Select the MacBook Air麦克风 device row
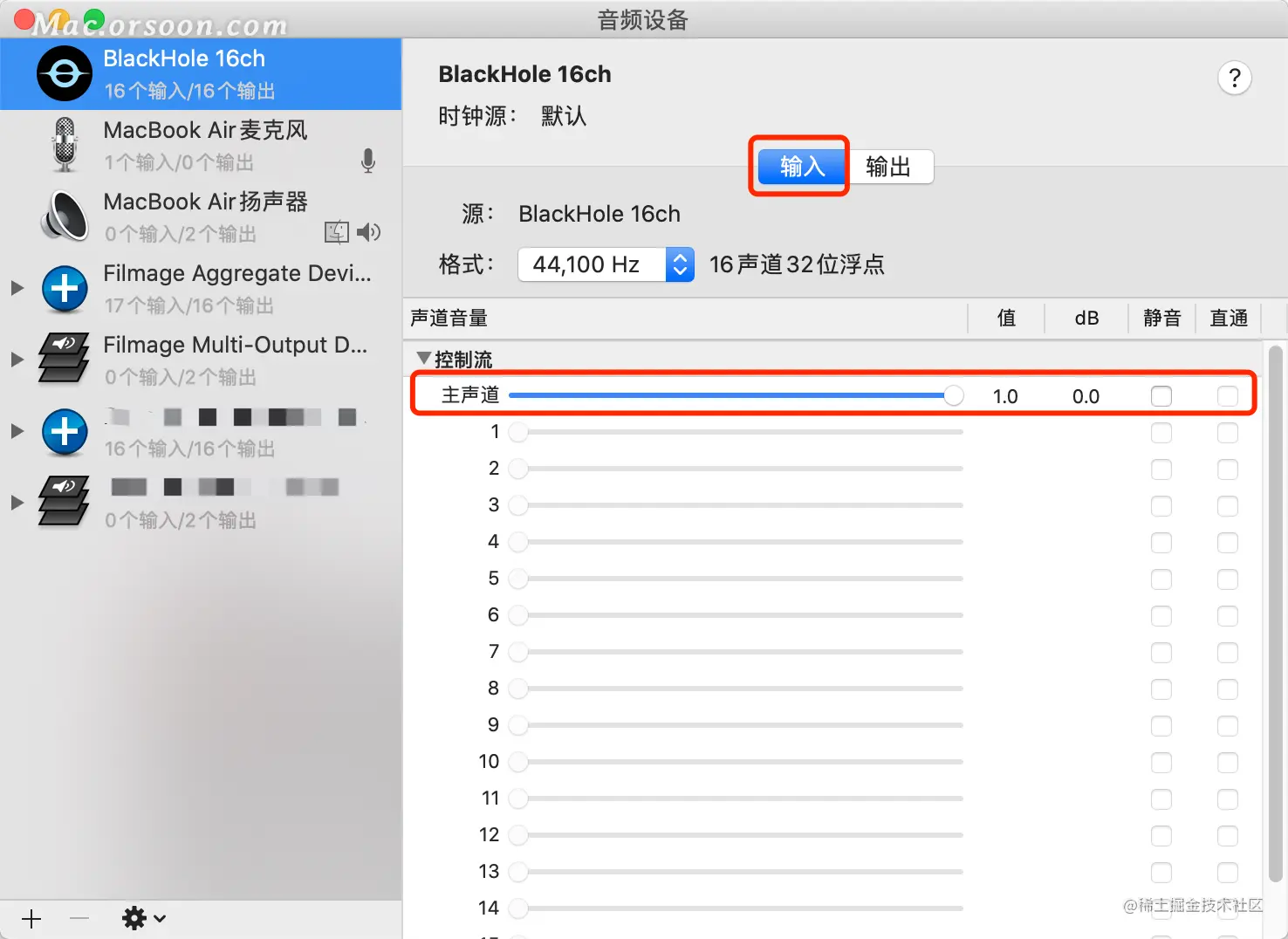Viewport: 1288px width, 939px height. (201, 145)
